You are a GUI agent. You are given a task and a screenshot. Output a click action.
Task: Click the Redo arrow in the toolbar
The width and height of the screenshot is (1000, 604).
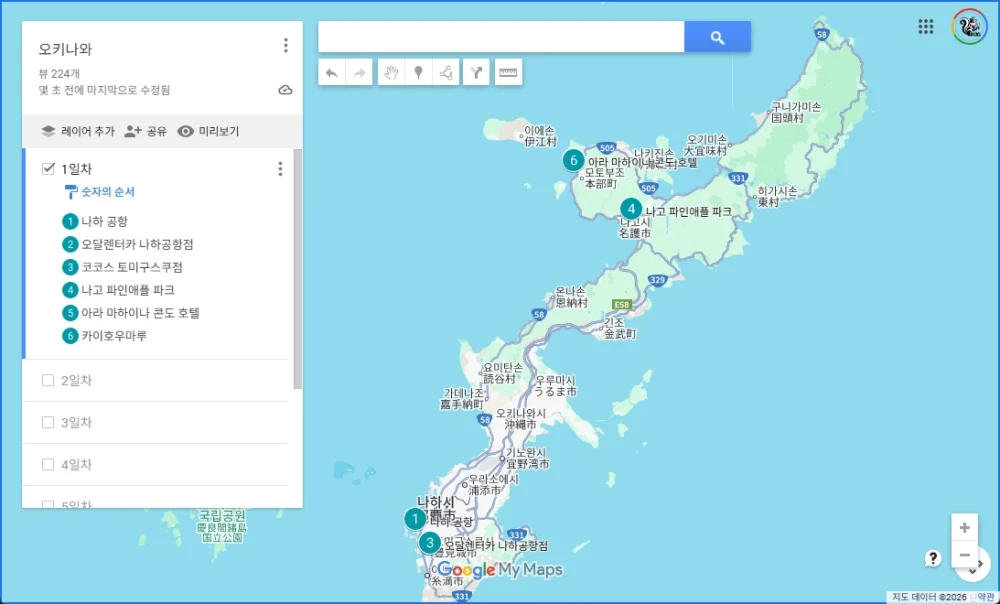point(359,72)
